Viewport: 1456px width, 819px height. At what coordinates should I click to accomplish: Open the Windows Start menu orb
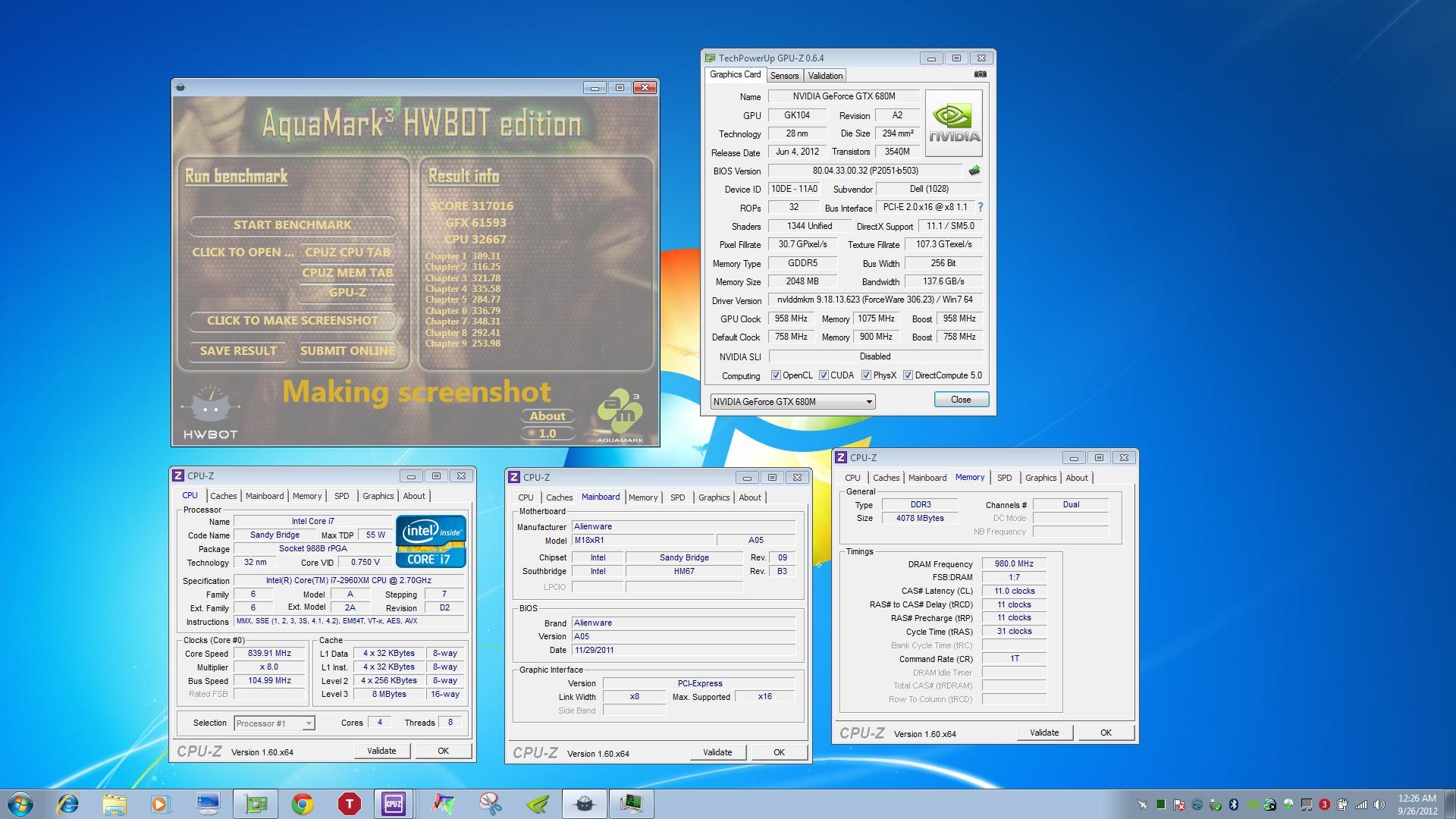20,804
